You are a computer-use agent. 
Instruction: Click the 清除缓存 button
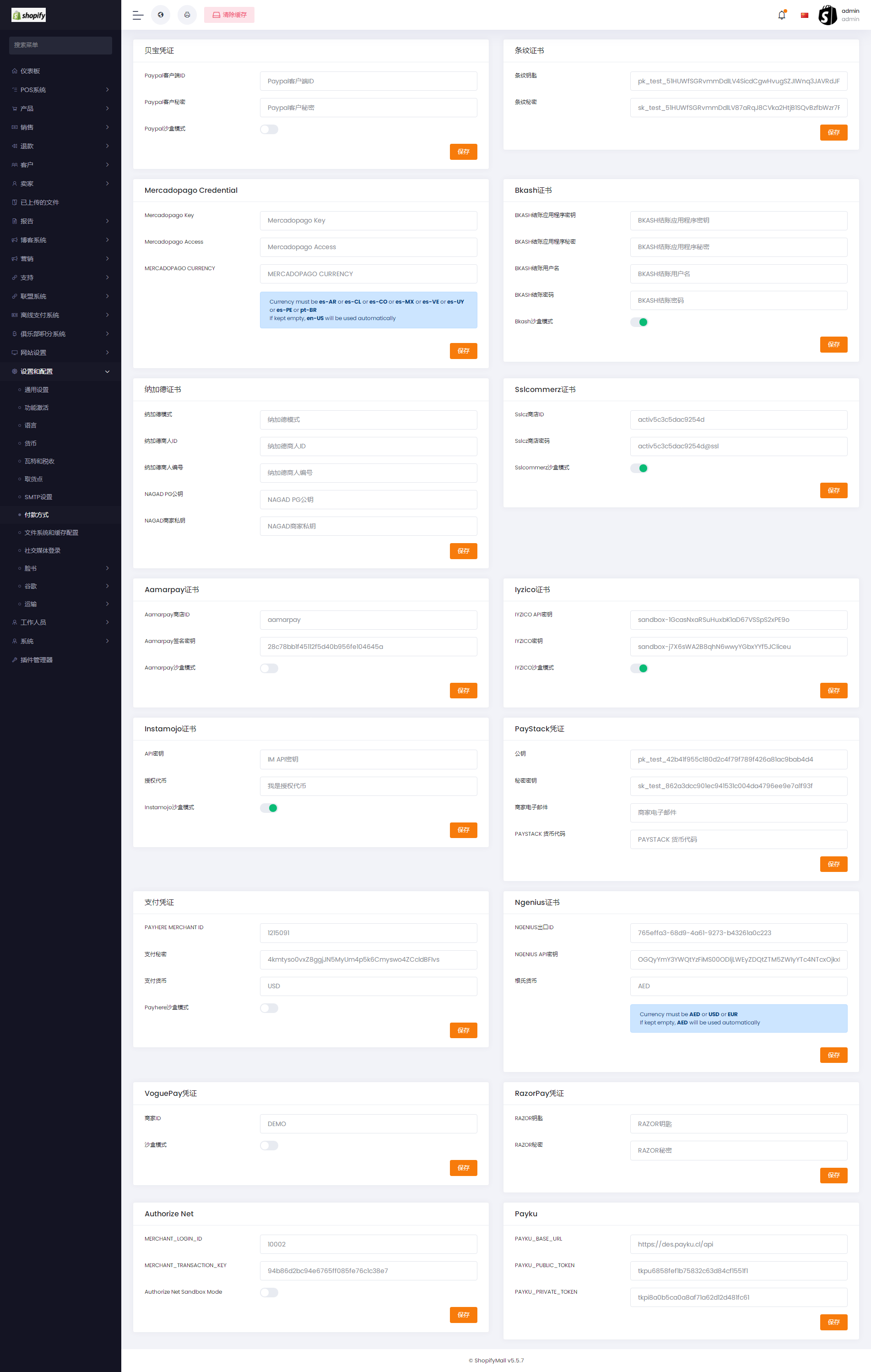point(229,15)
